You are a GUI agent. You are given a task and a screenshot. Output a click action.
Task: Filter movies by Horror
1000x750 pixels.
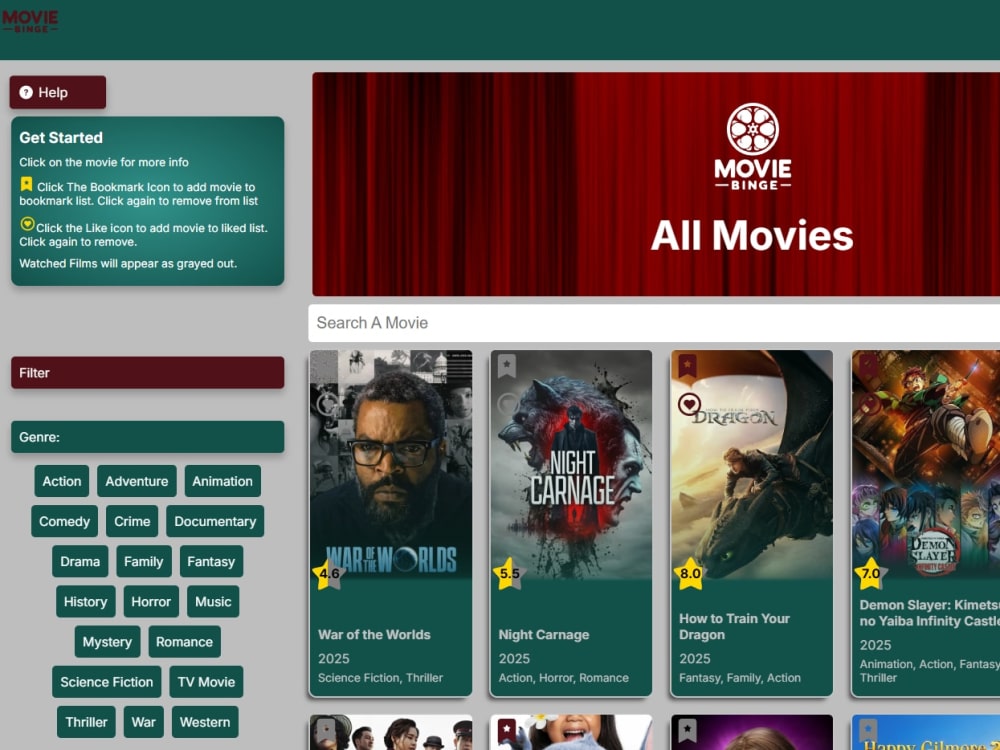pos(151,601)
